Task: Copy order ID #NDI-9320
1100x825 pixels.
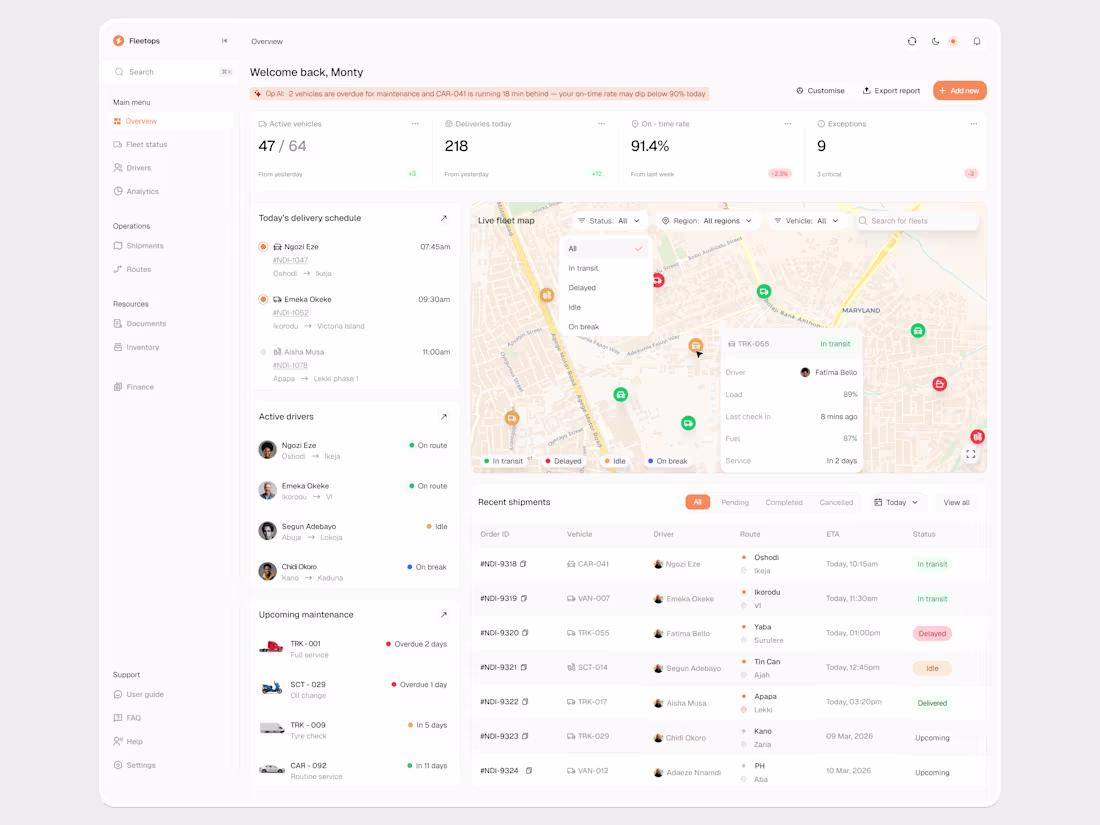Action: click(525, 633)
